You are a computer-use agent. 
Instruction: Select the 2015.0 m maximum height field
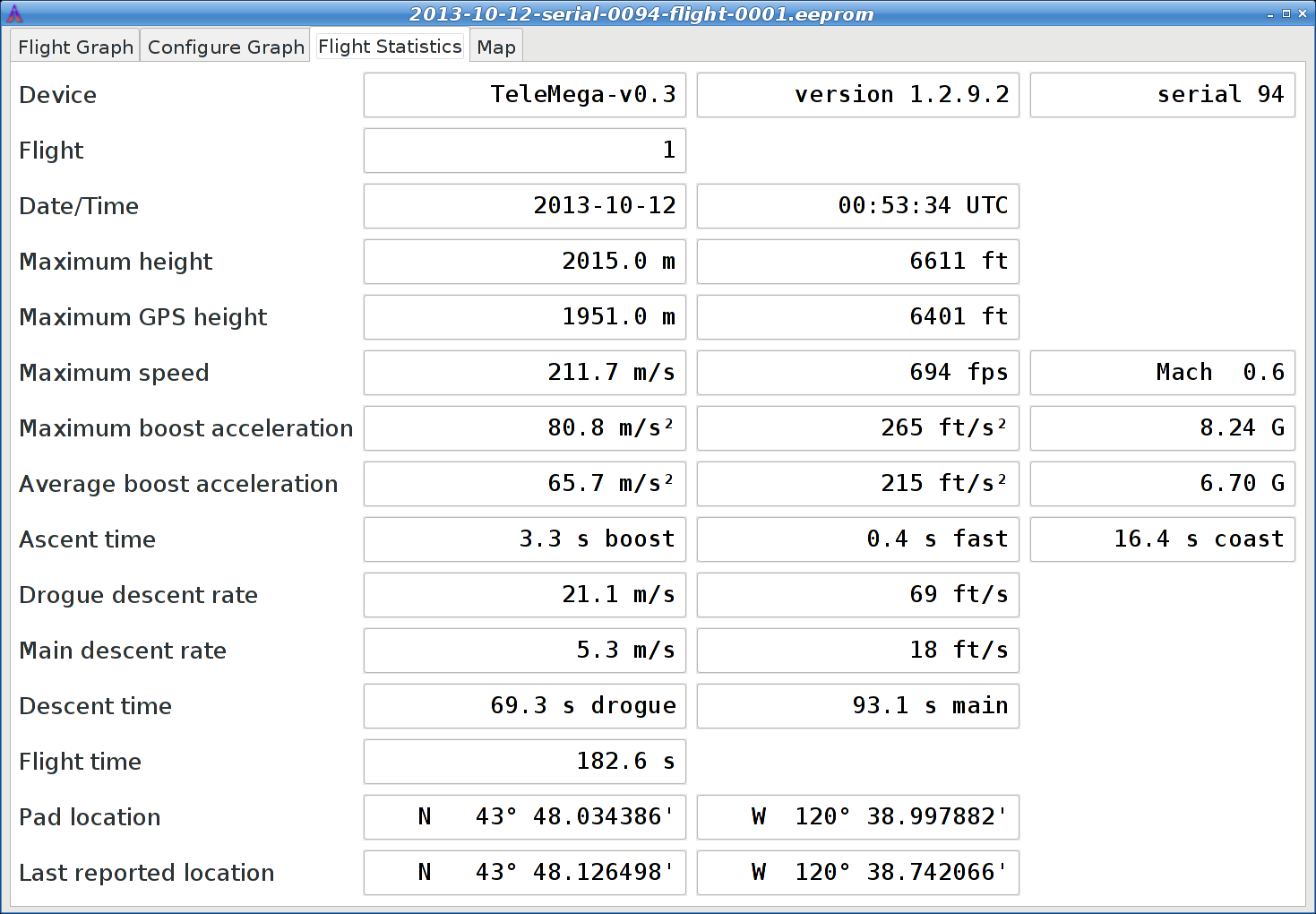(524, 262)
